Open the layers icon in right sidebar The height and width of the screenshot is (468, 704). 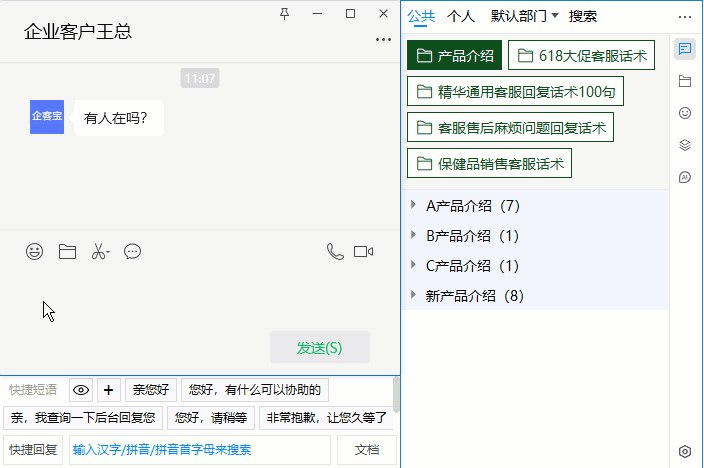coord(685,145)
